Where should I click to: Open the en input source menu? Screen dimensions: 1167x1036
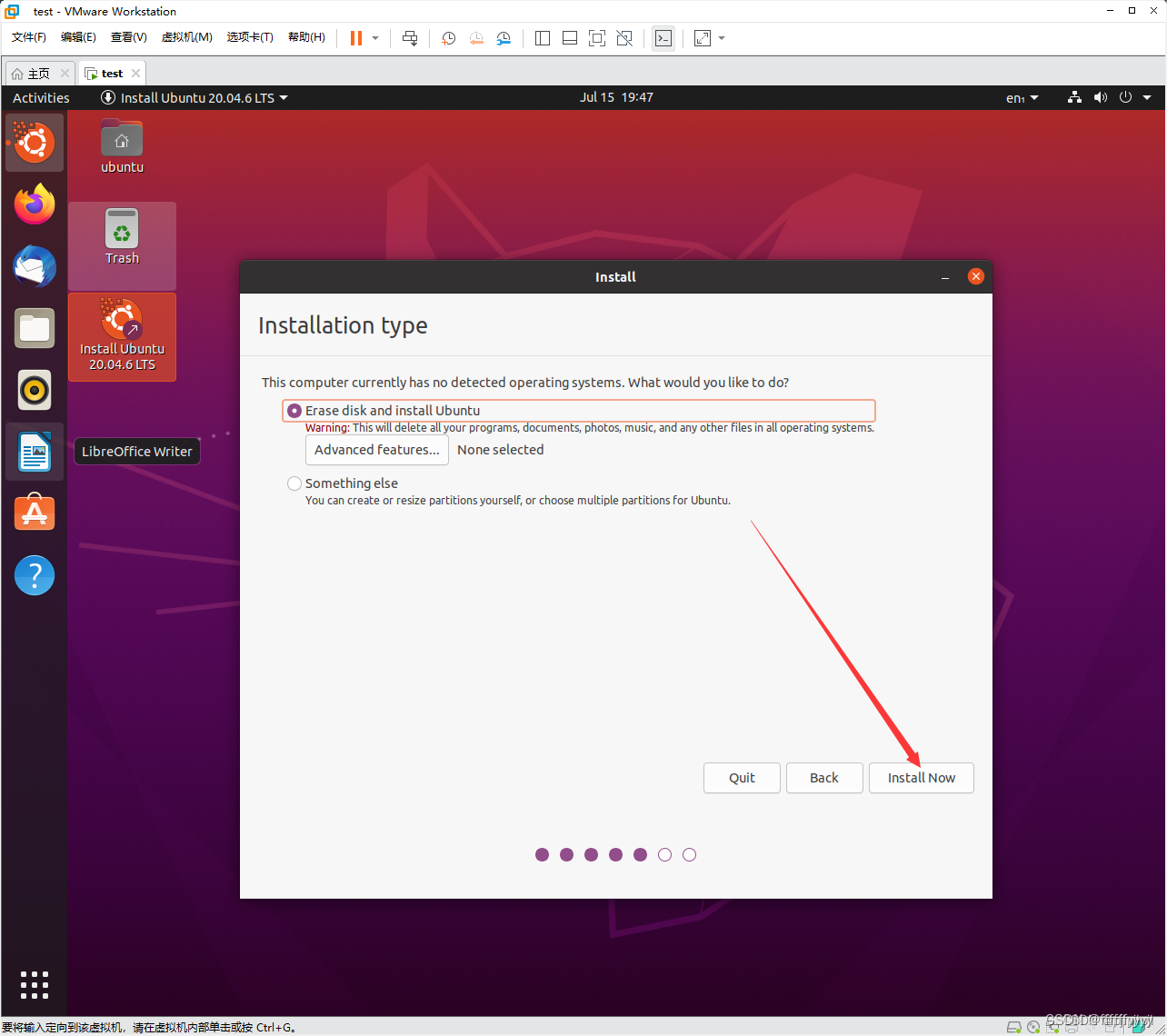pyautogui.click(x=1022, y=97)
